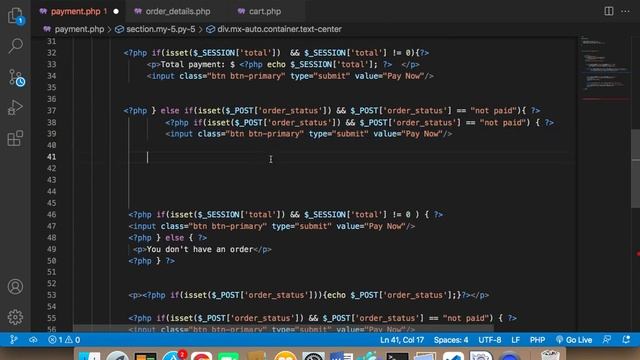Open the Search view in activity bar
This screenshot has height=360, width=640.
tap(16, 46)
